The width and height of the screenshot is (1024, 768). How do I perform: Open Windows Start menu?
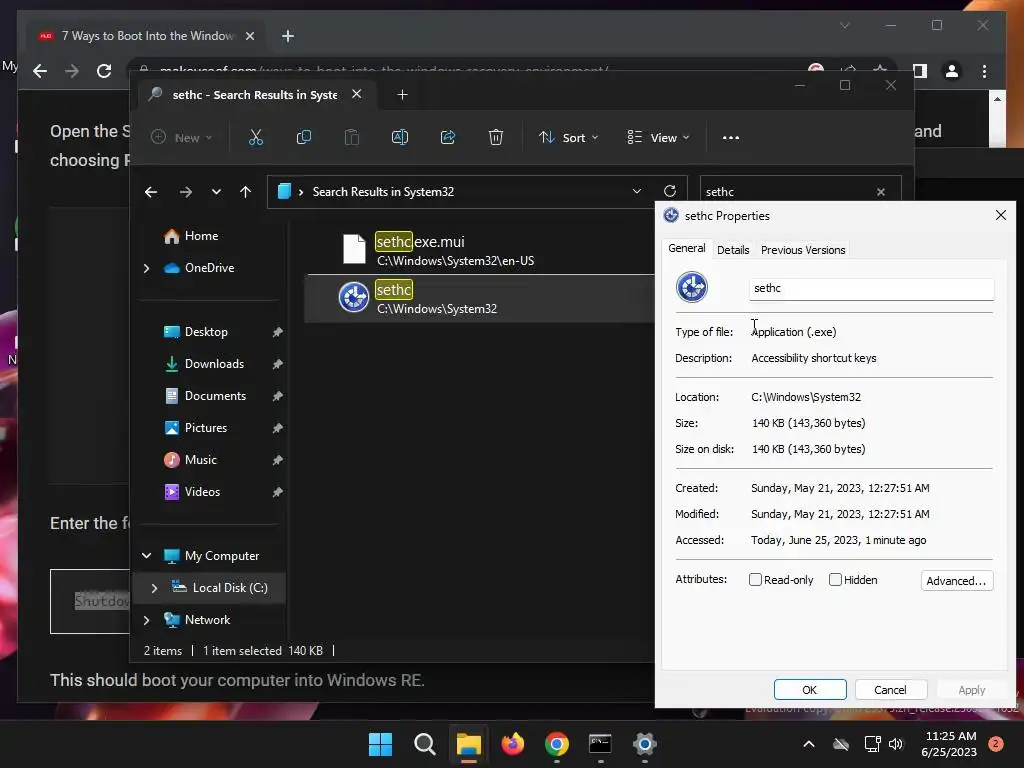380,744
